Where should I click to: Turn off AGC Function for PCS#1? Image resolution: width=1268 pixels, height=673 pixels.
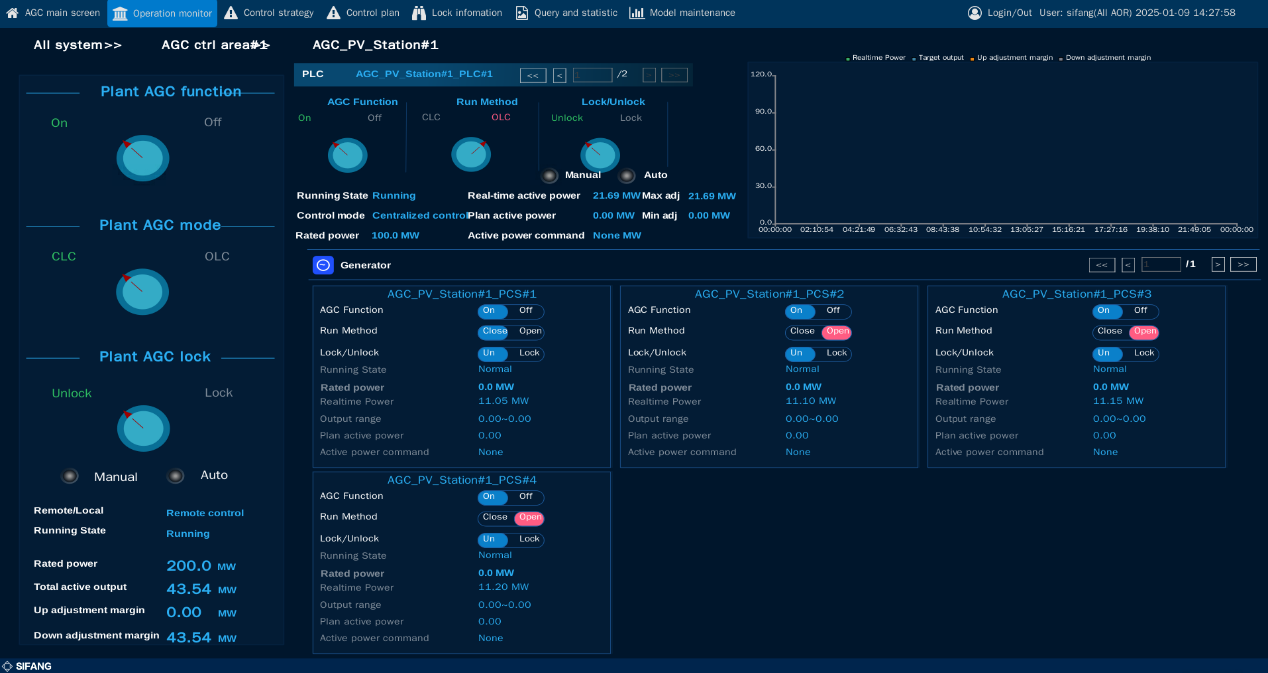(526, 311)
